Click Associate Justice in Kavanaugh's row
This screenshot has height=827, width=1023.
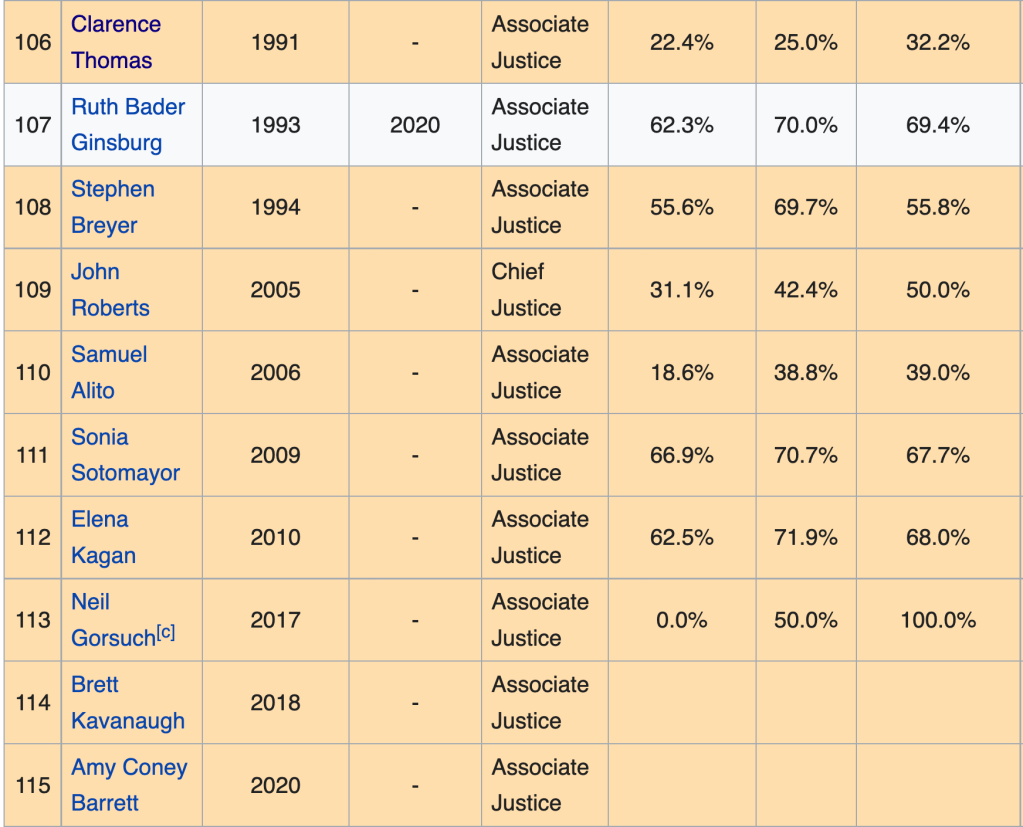(x=540, y=703)
